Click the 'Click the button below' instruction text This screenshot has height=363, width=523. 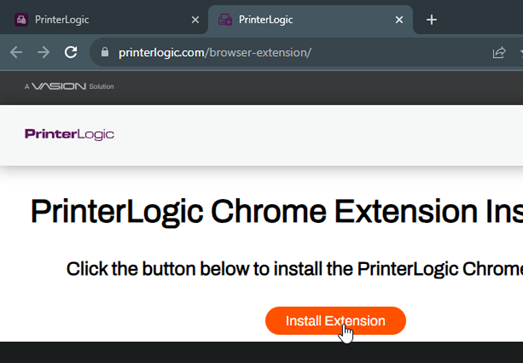pos(295,269)
